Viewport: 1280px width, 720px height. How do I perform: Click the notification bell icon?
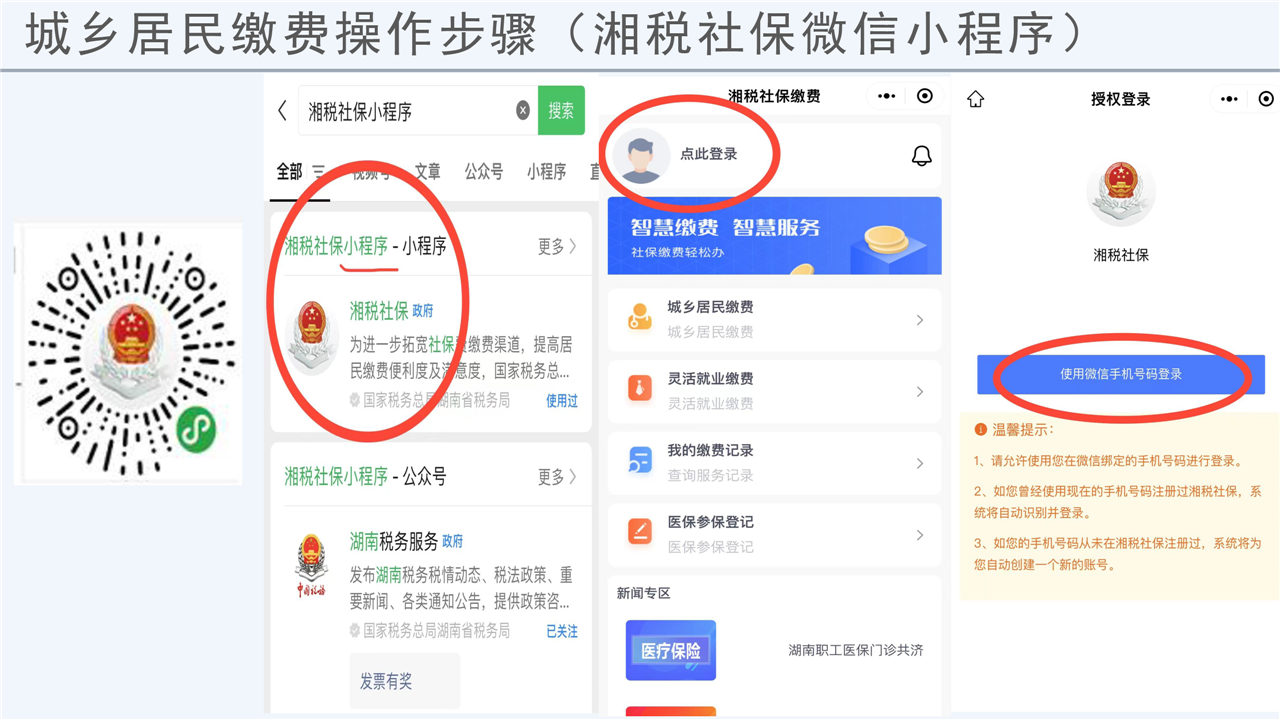click(x=921, y=156)
